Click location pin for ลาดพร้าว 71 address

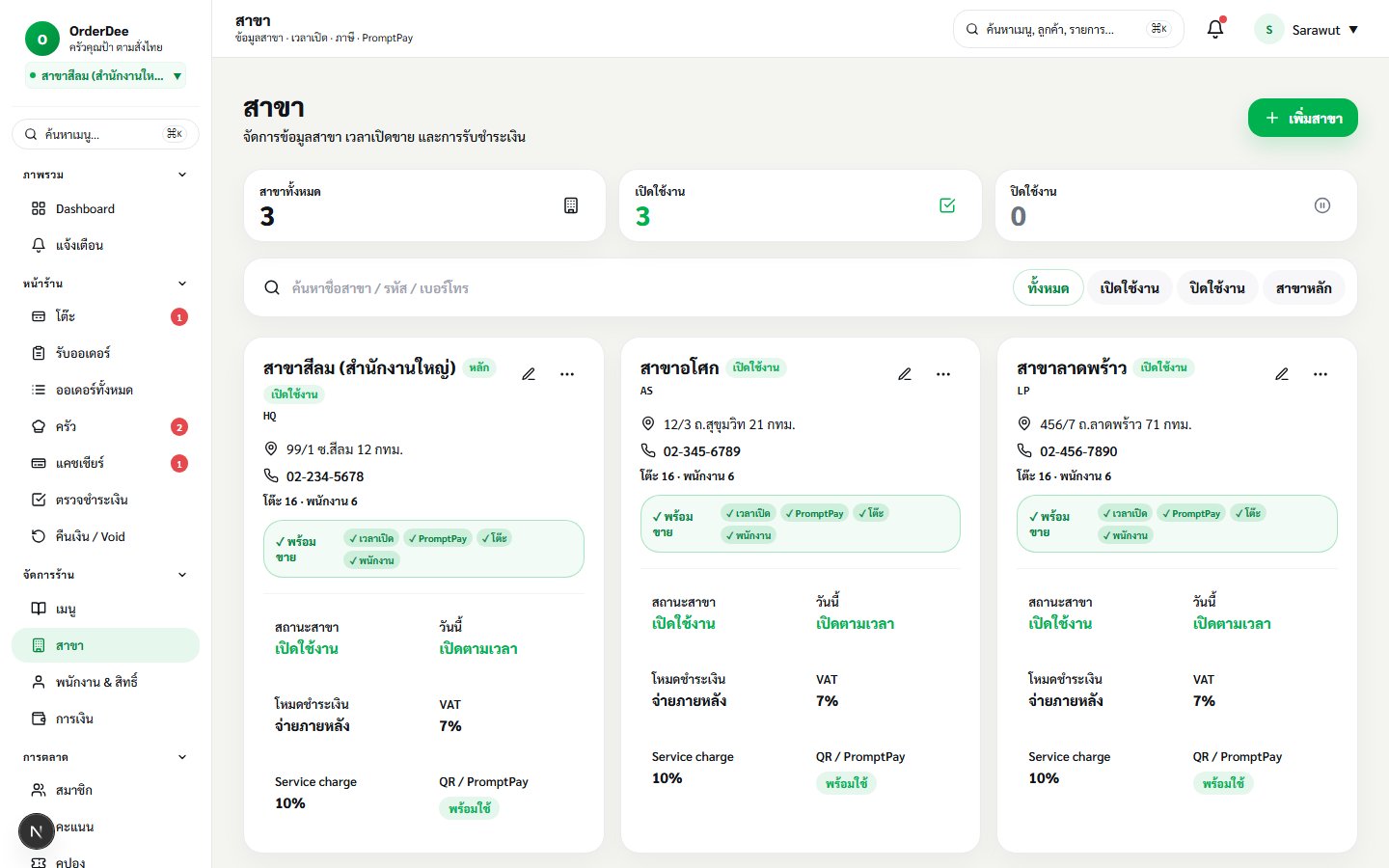pyautogui.click(x=1024, y=423)
